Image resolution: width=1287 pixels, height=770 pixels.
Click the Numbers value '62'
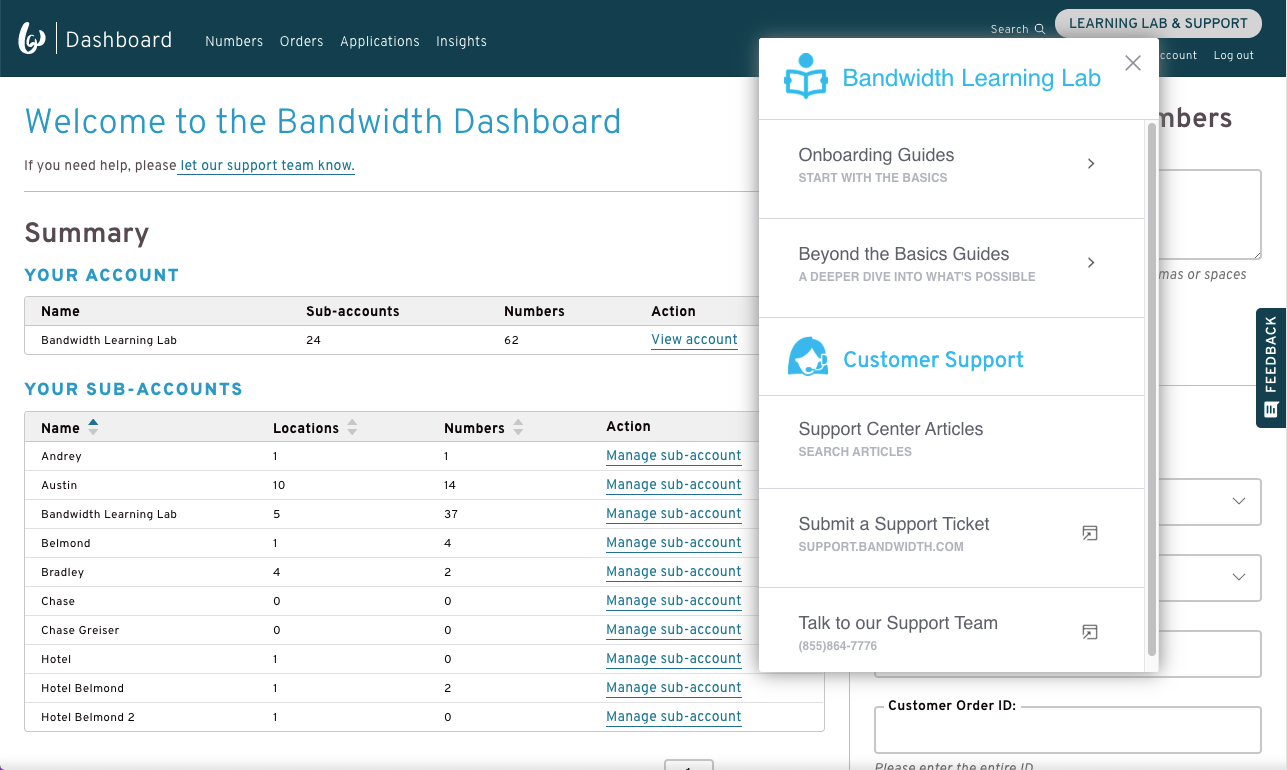pyautogui.click(x=511, y=340)
